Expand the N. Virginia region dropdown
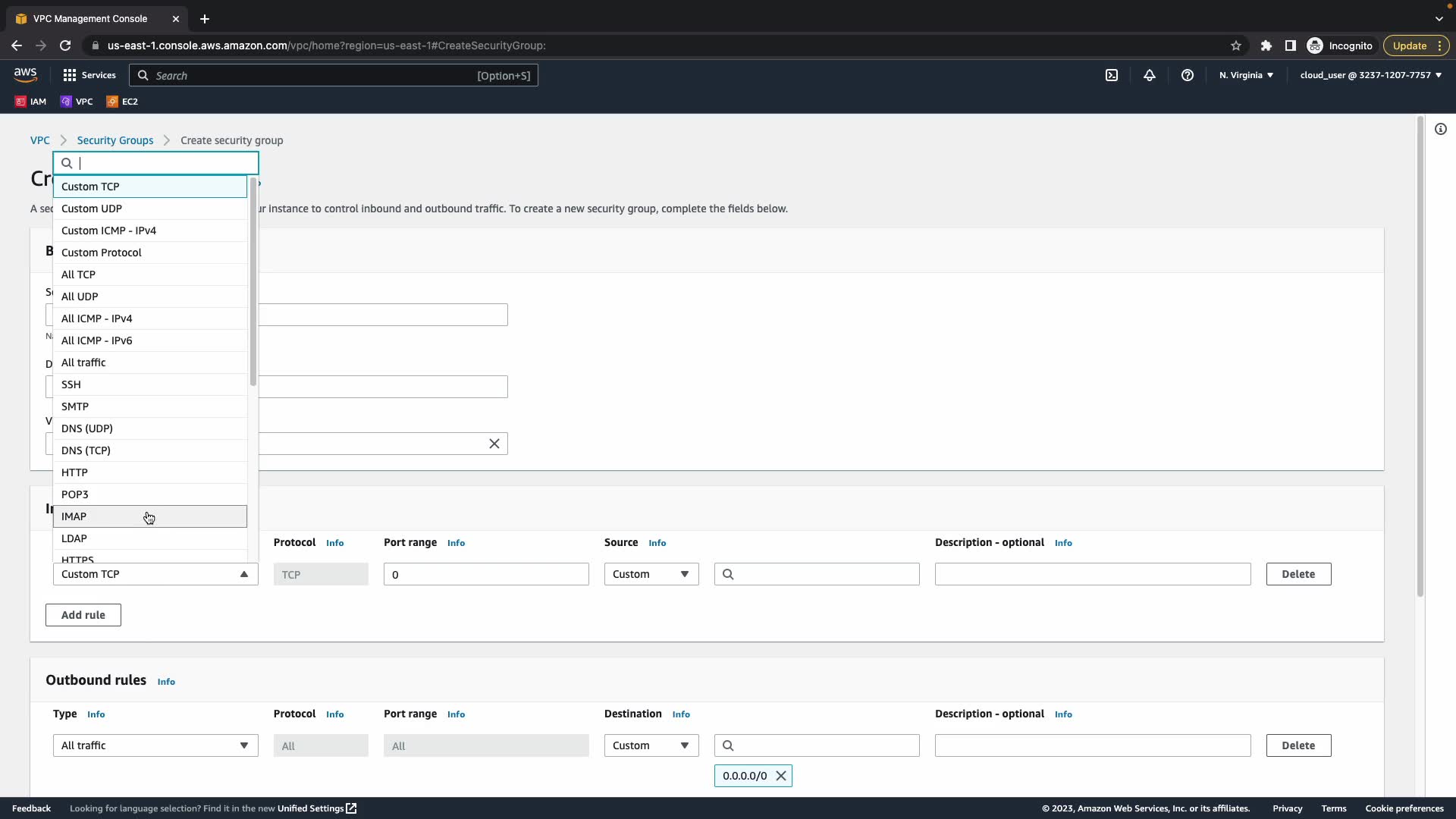Image resolution: width=1456 pixels, height=819 pixels. 1246,75
